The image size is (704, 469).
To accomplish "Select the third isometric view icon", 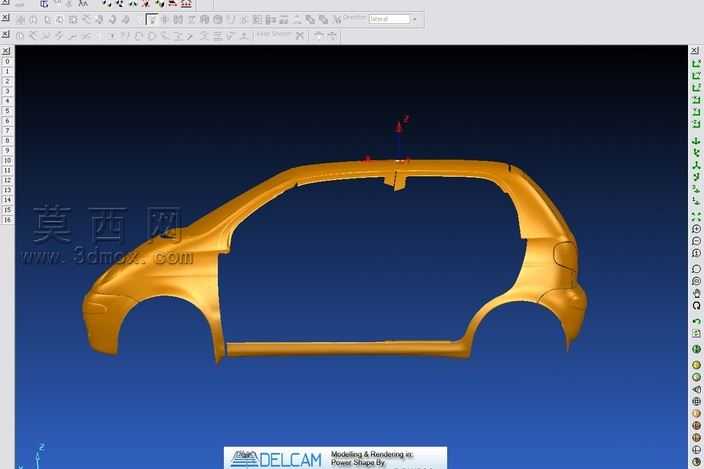I will tap(696, 165).
